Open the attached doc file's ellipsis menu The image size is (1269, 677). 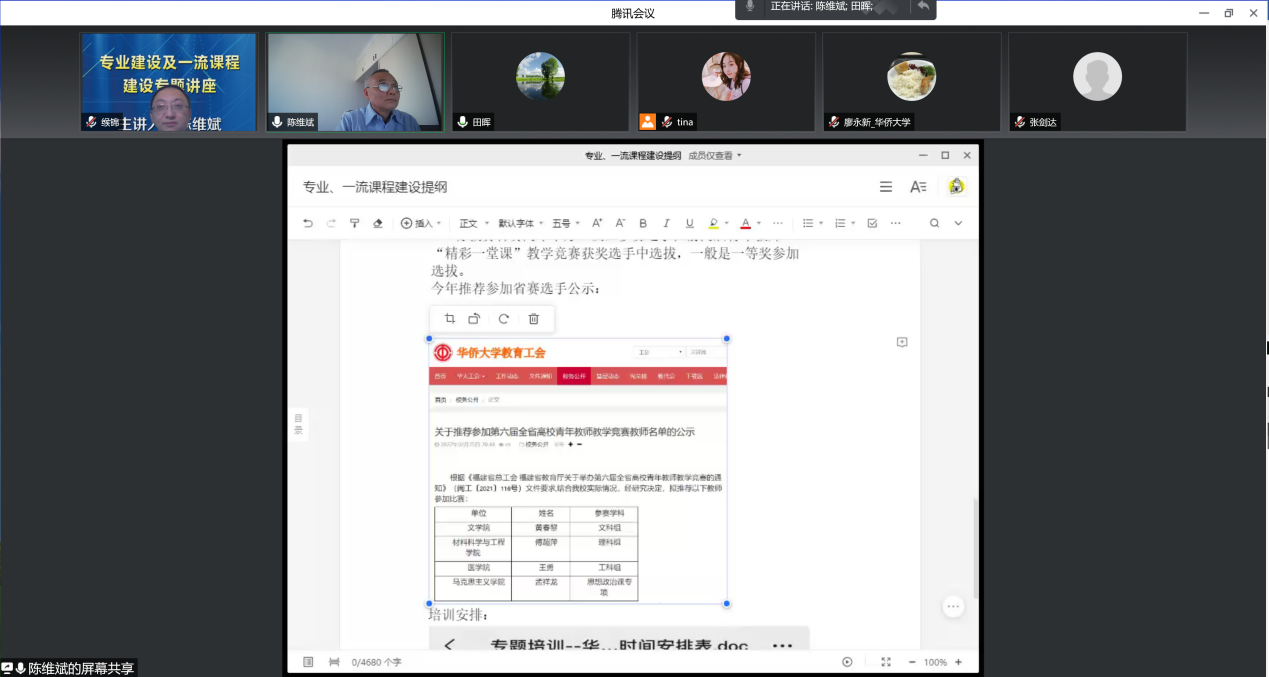[x=783, y=646]
